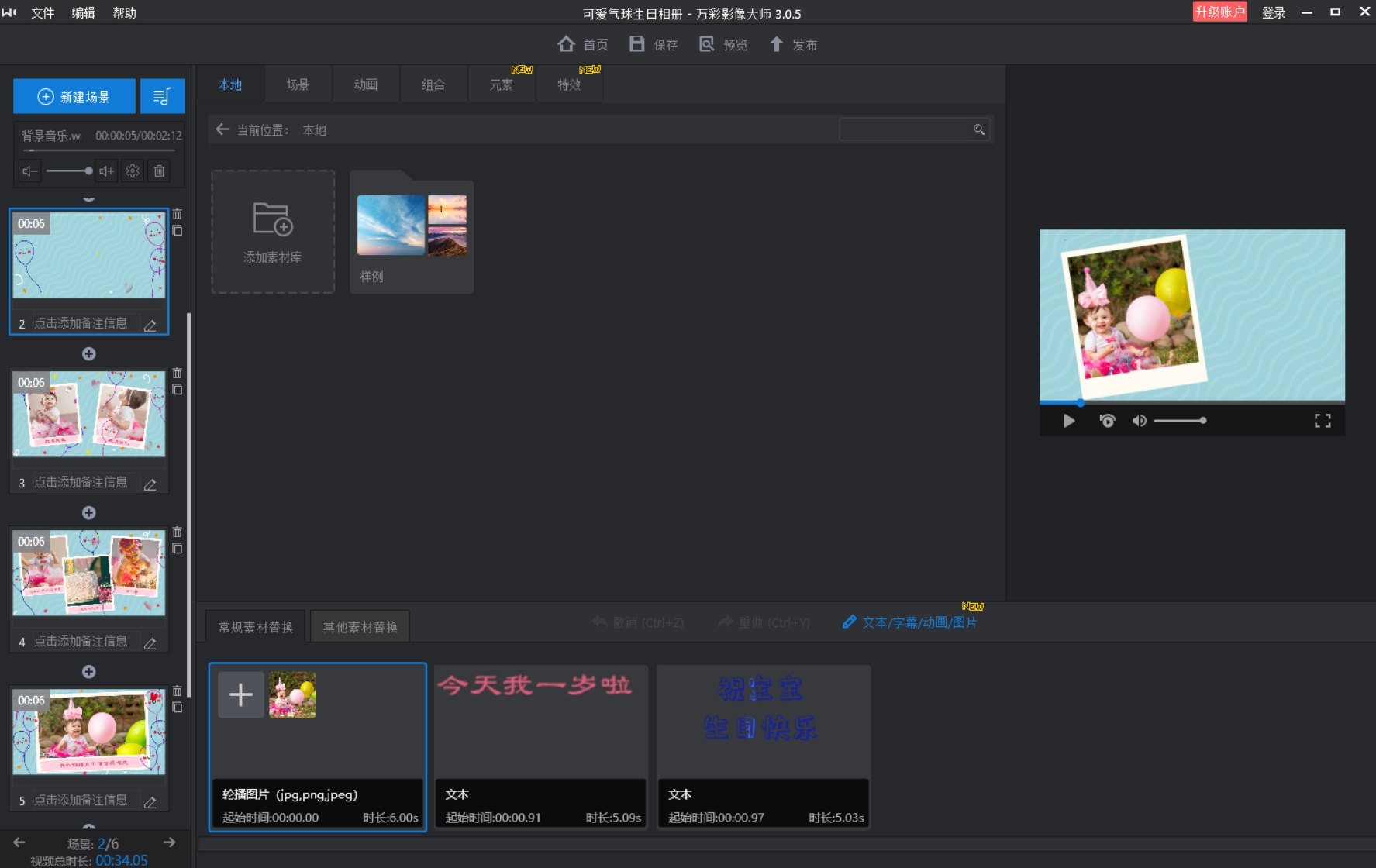Delete scene 5 with trash icon

[178, 691]
